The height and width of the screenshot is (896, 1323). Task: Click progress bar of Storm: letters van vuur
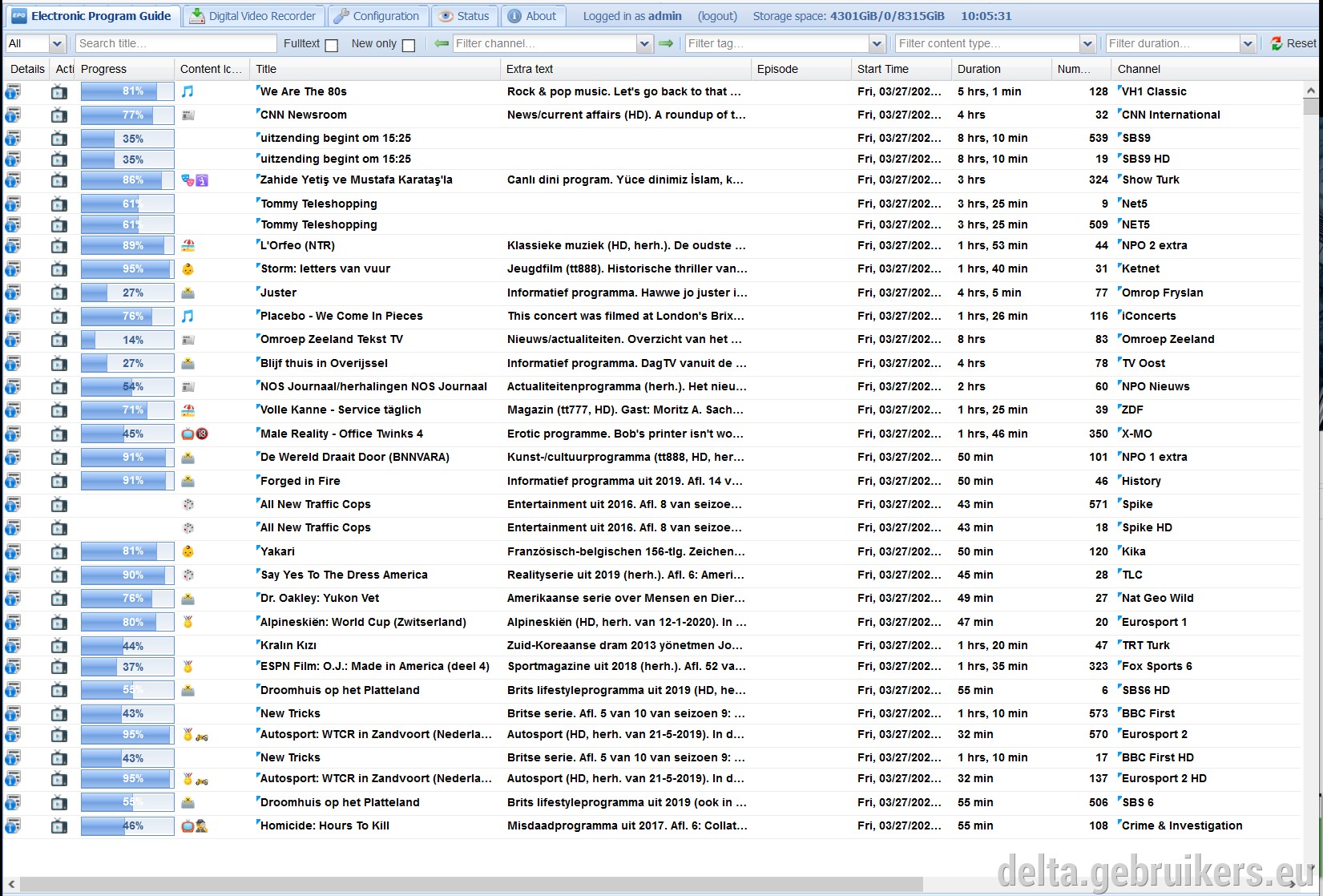(127, 269)
